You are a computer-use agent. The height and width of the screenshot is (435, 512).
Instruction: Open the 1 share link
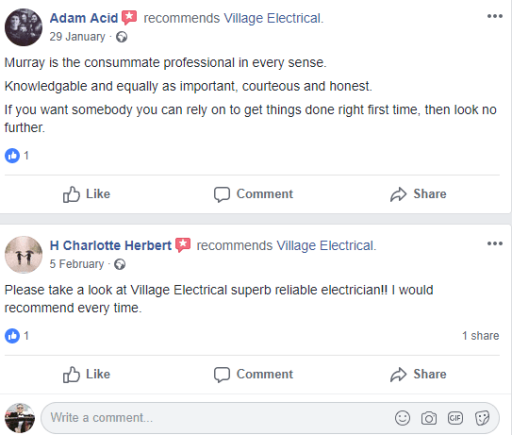click(480, 336)
